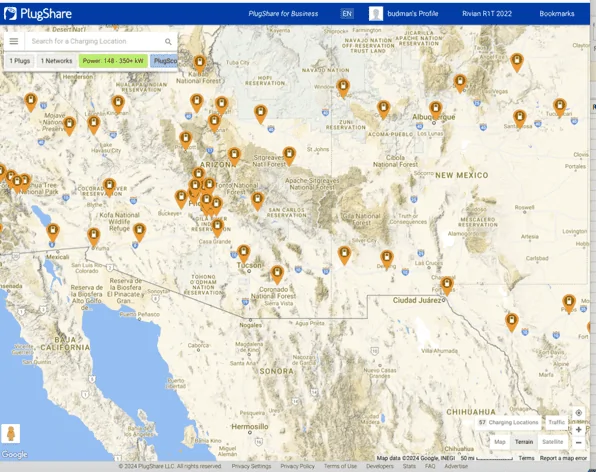The height and width of the screenshot is (472, 596).
Task: Zoom in with the plus button
Action: (x=579, y=429)
